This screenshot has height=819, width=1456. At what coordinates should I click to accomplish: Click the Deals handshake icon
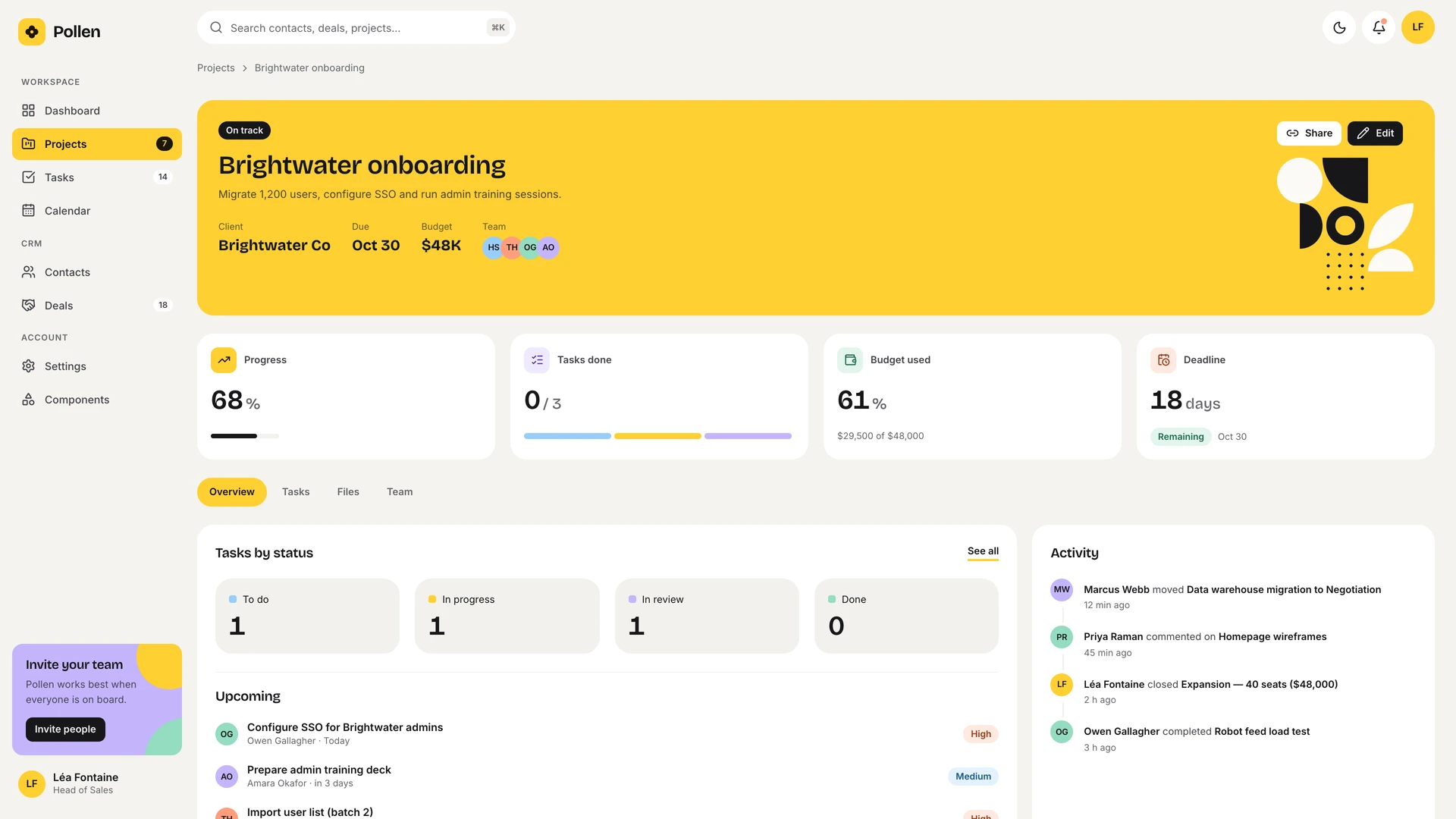[29, 306]
